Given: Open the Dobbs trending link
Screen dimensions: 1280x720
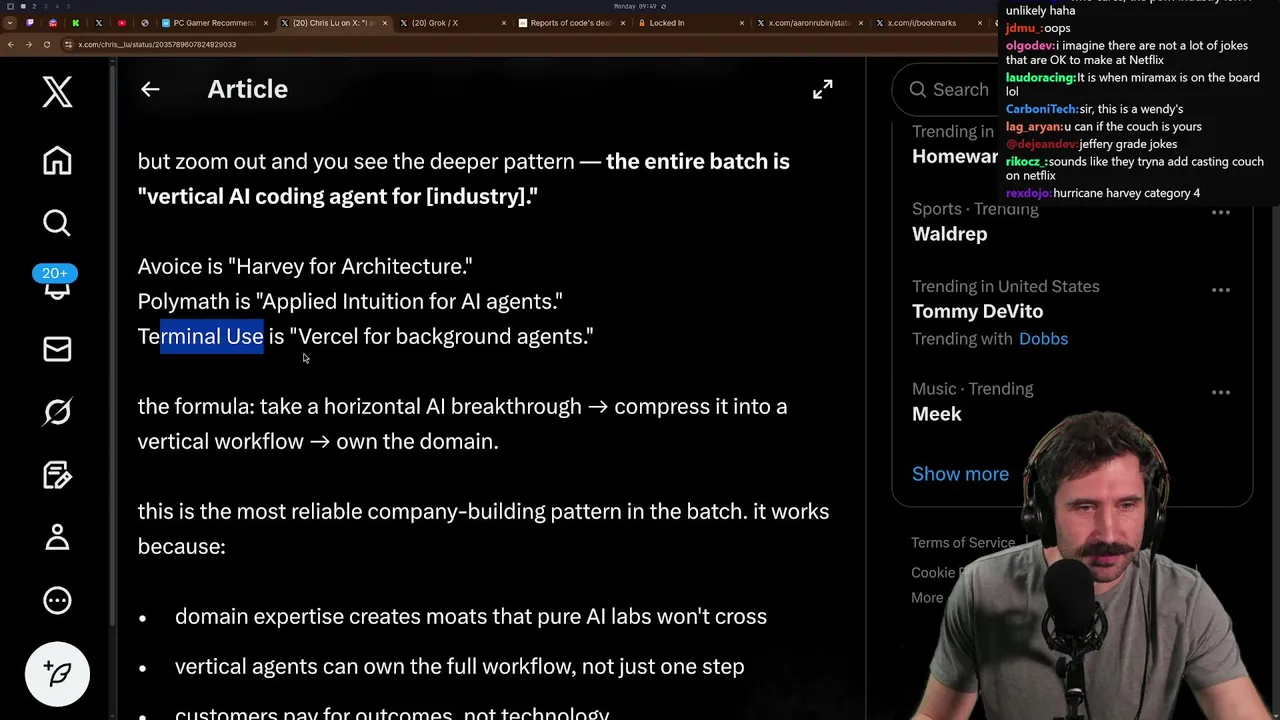Looking at the screenshot, I should 1043,339.
